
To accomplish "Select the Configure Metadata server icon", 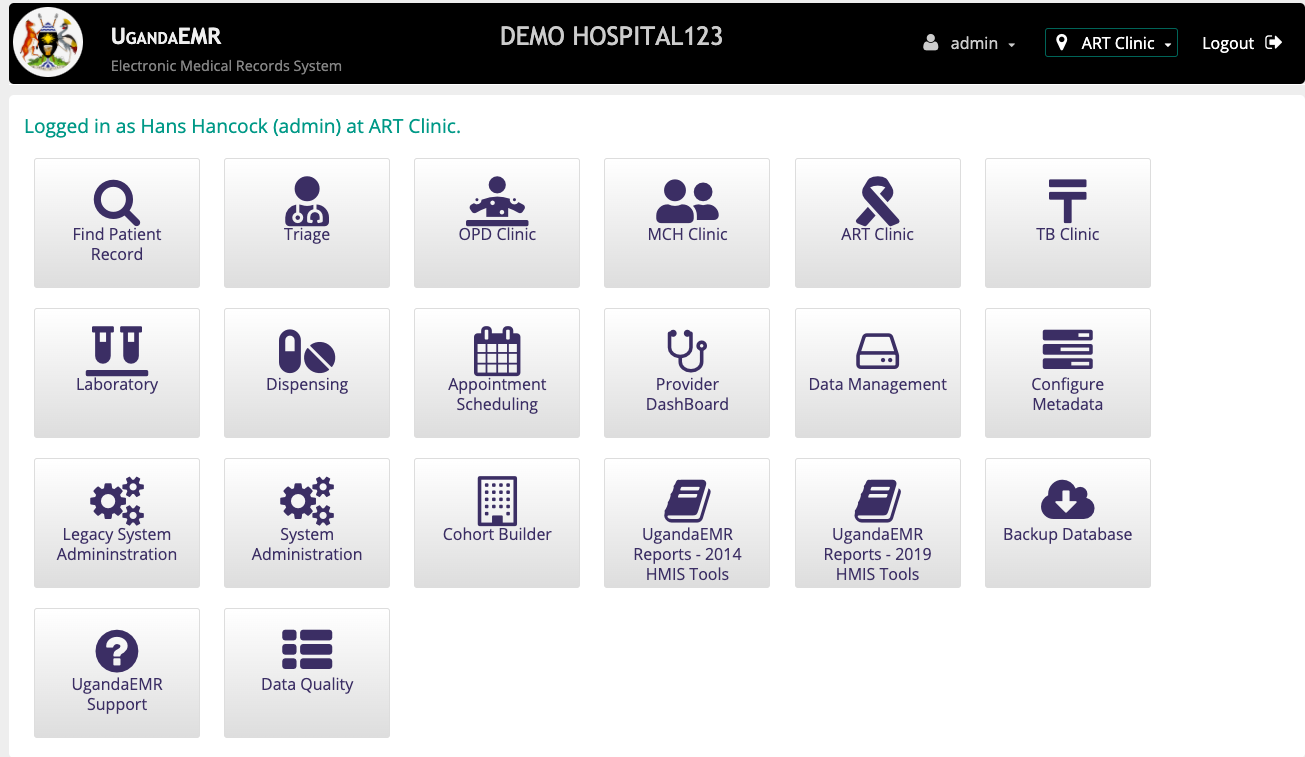I will [1067, 350].
